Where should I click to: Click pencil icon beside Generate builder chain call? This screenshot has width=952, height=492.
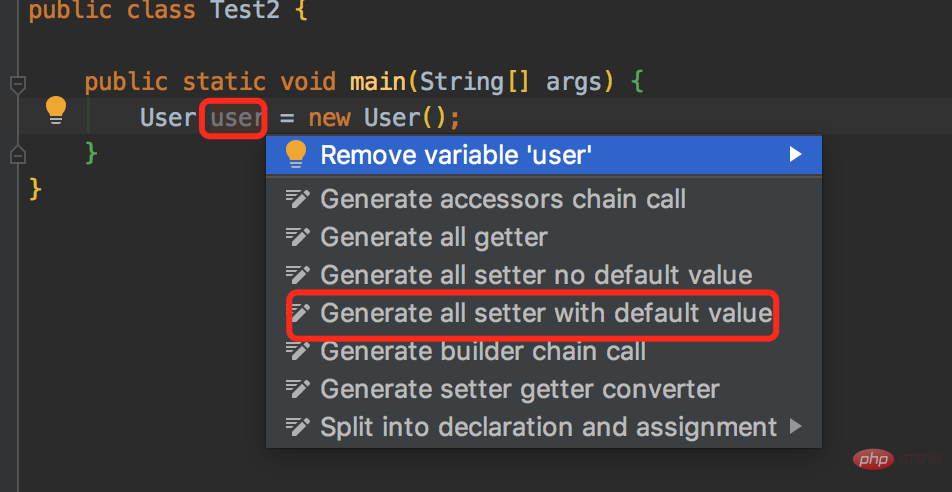297,351
